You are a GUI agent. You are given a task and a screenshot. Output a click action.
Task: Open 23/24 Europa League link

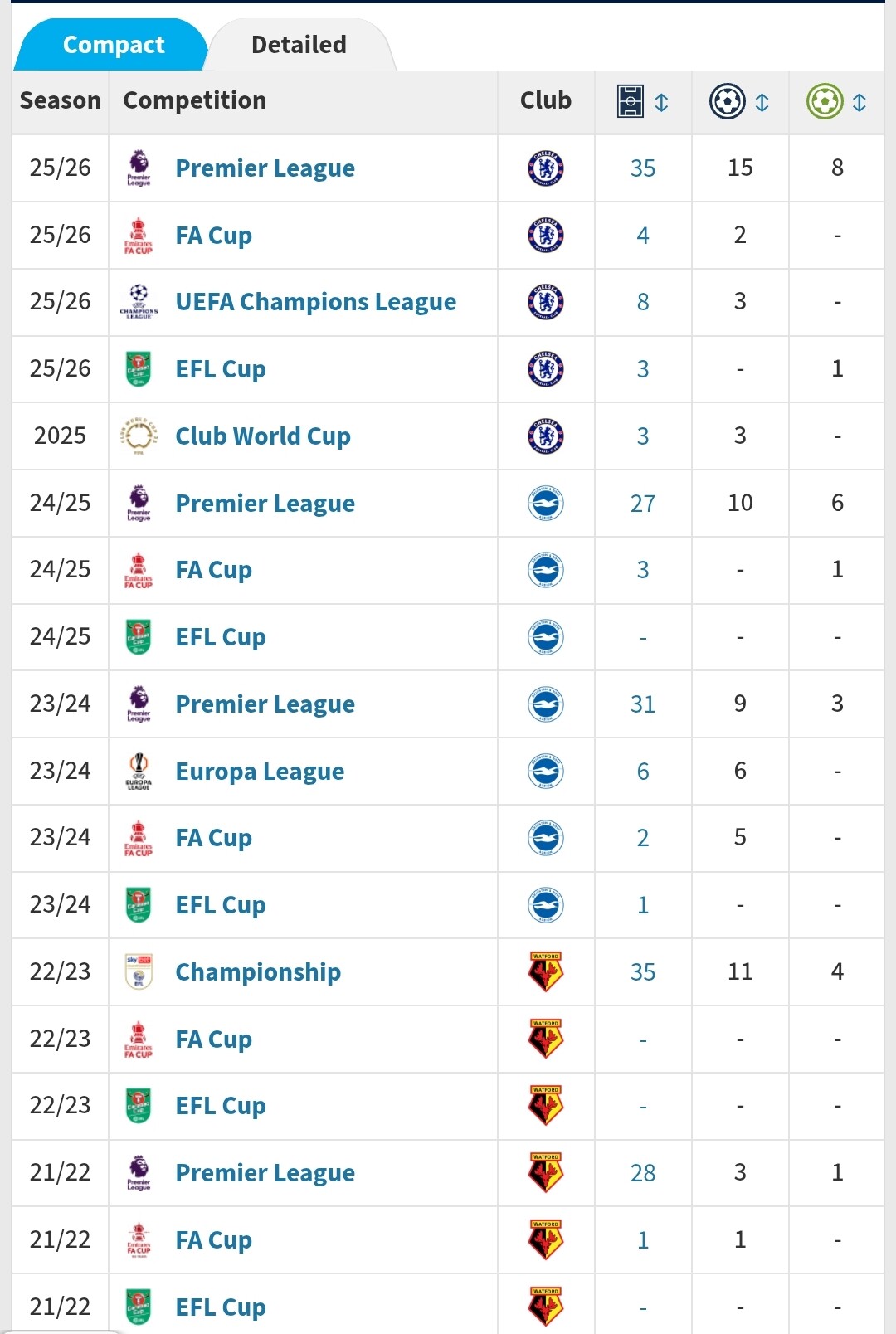(x=260, y=772)
